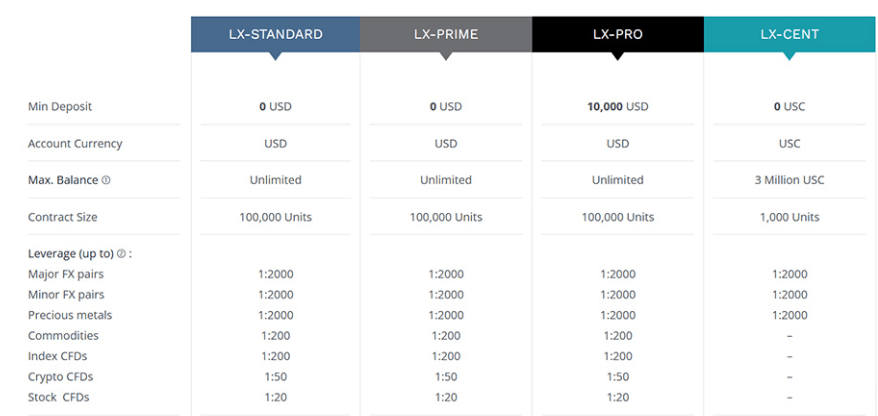Click the Leverage info icon
This screenshot has width=878, height=416.
[x=122, y=254]
